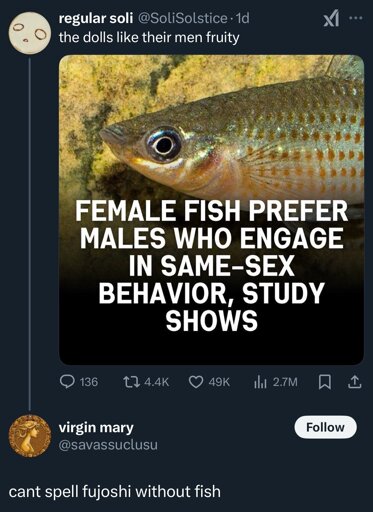Follow the virgin mary account
373x512 pixels.
point(325,427)
